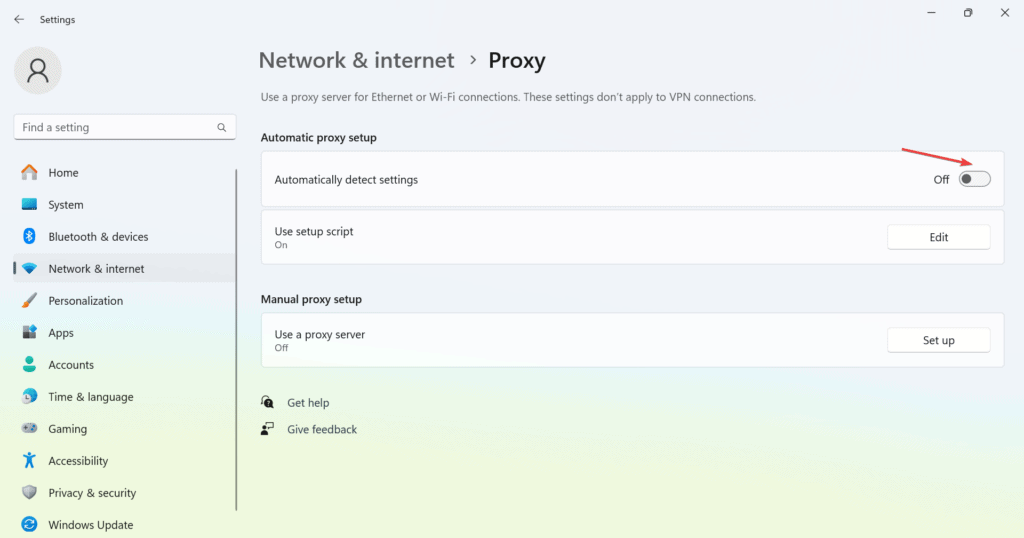
Task: Click the search magnifier icon
Action: (222, 128)
